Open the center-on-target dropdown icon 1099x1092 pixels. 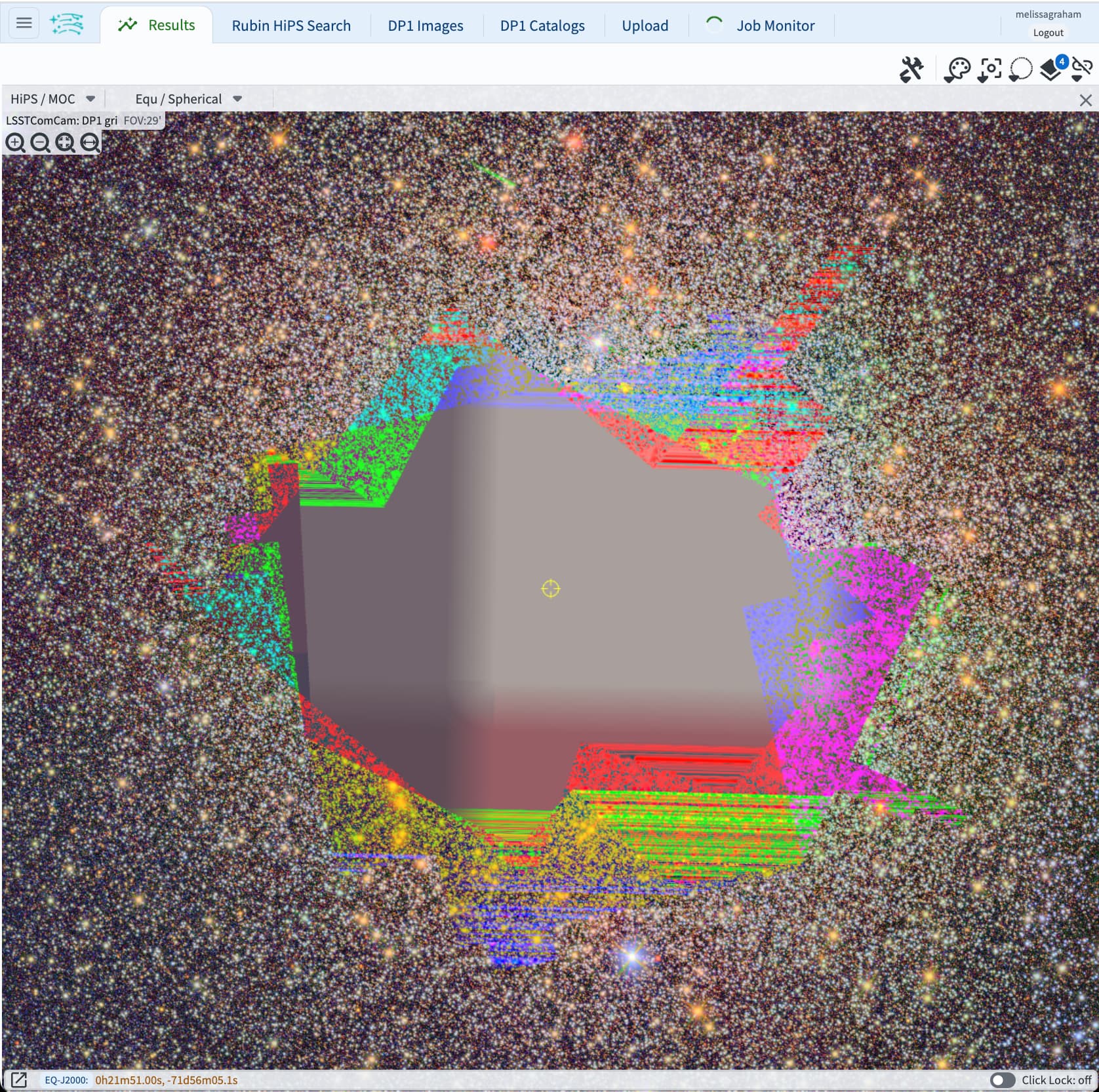989,69
